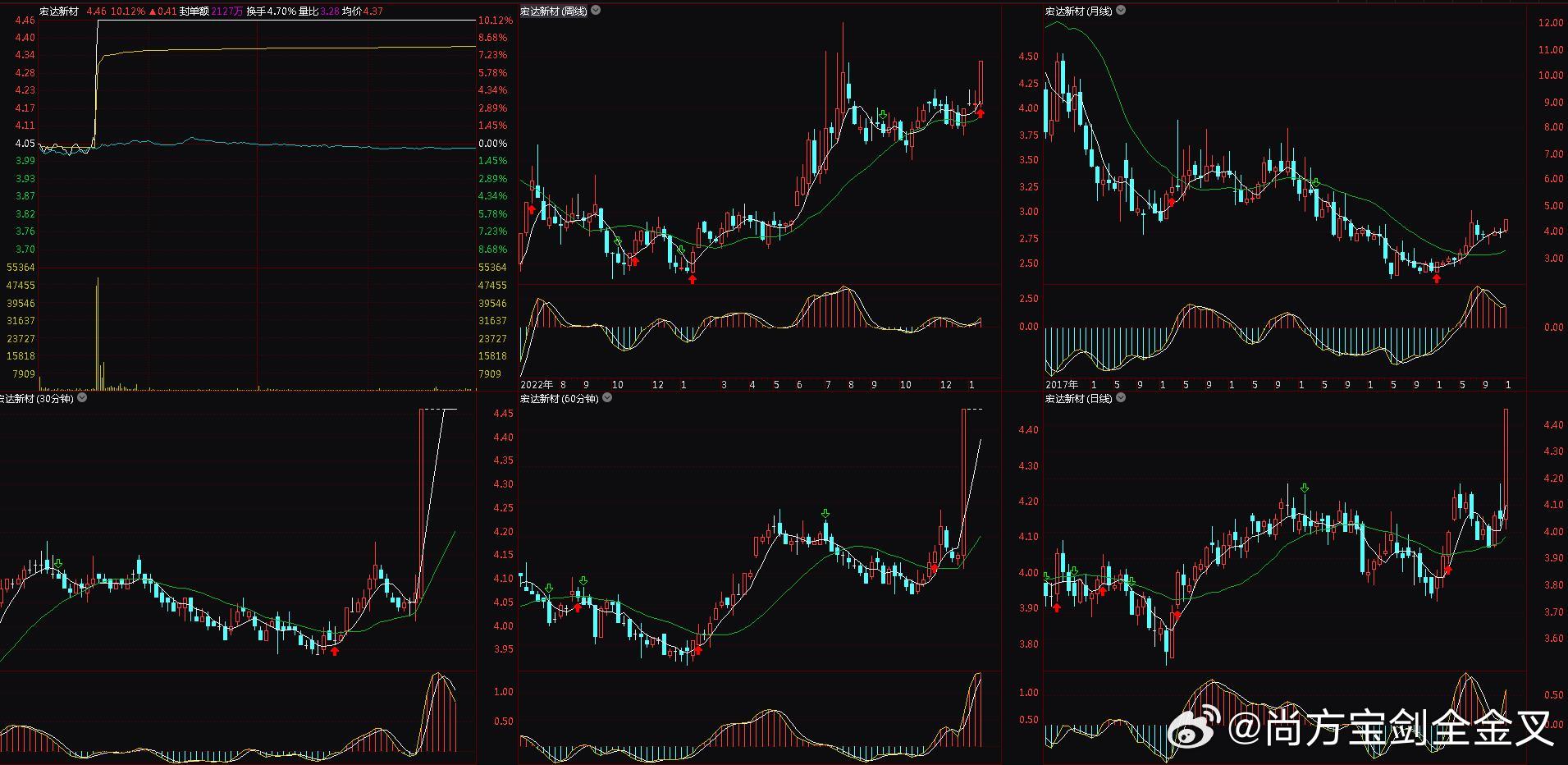Open the dropdown beside 宏达新材(30分钟) title

[x=82, y=398]
